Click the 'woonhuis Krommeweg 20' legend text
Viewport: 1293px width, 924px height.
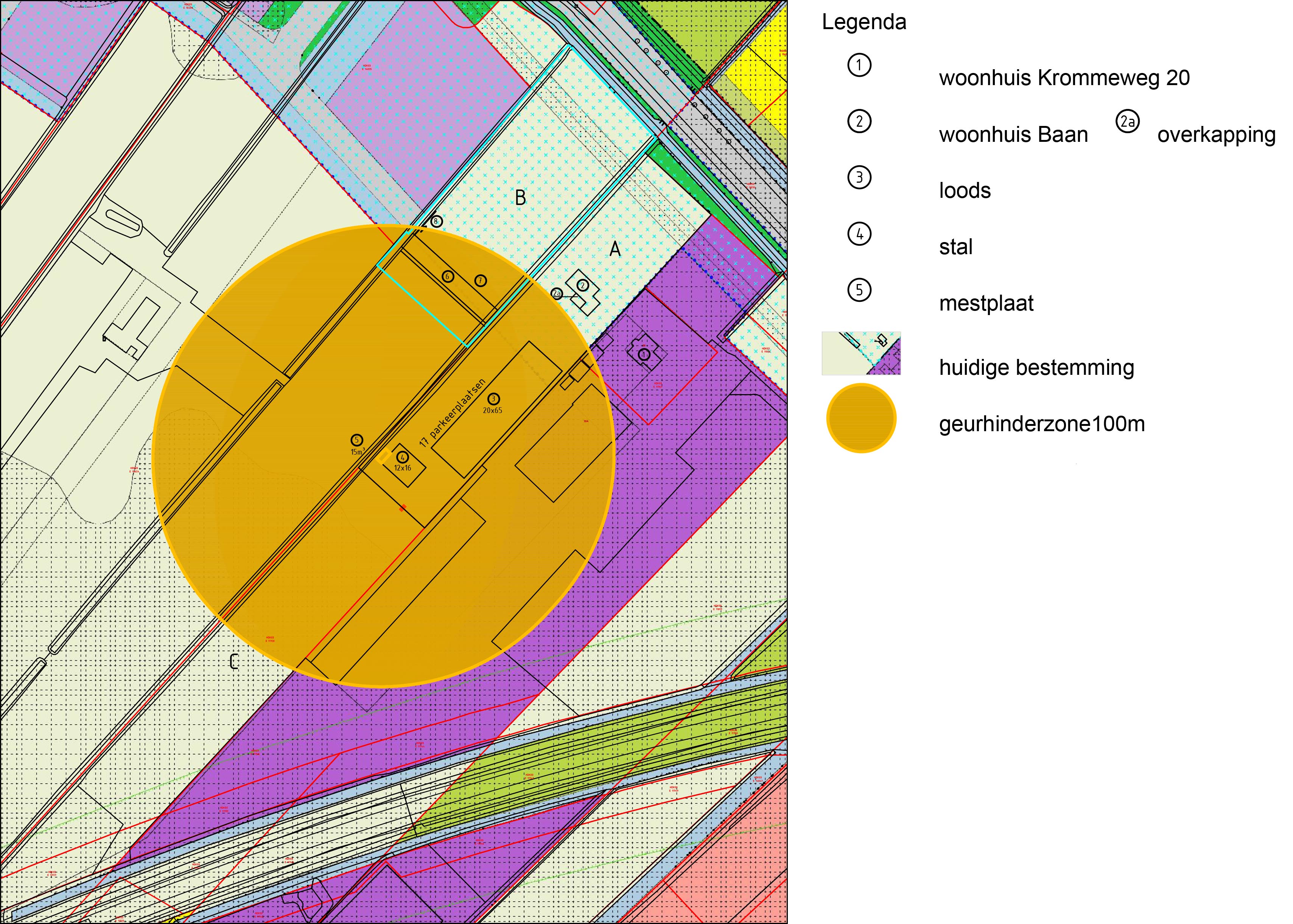click(1064, 78)
